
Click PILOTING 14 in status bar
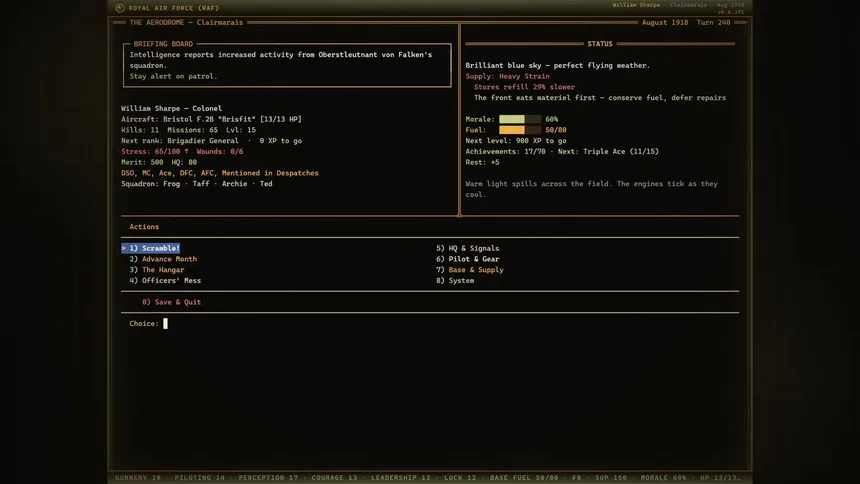(200, 477)
